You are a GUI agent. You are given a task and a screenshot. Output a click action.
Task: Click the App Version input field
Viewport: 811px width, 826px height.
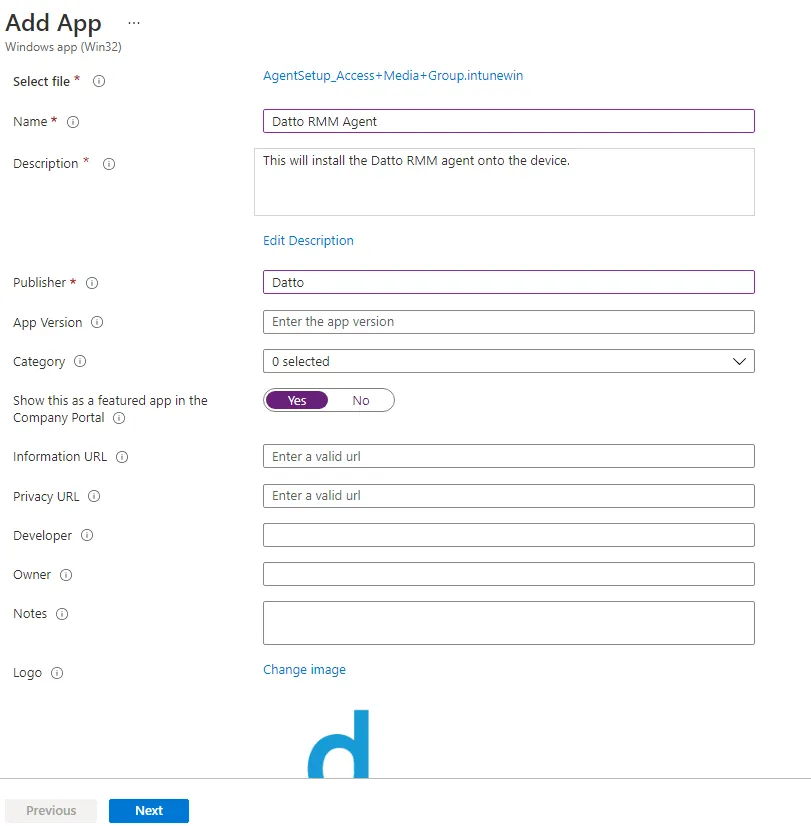click(x=509, y=322)
